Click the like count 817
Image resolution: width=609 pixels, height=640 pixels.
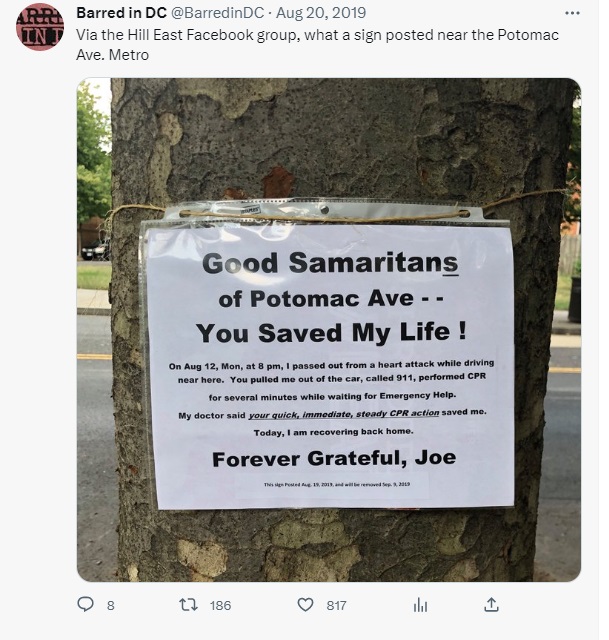[336, 605]
